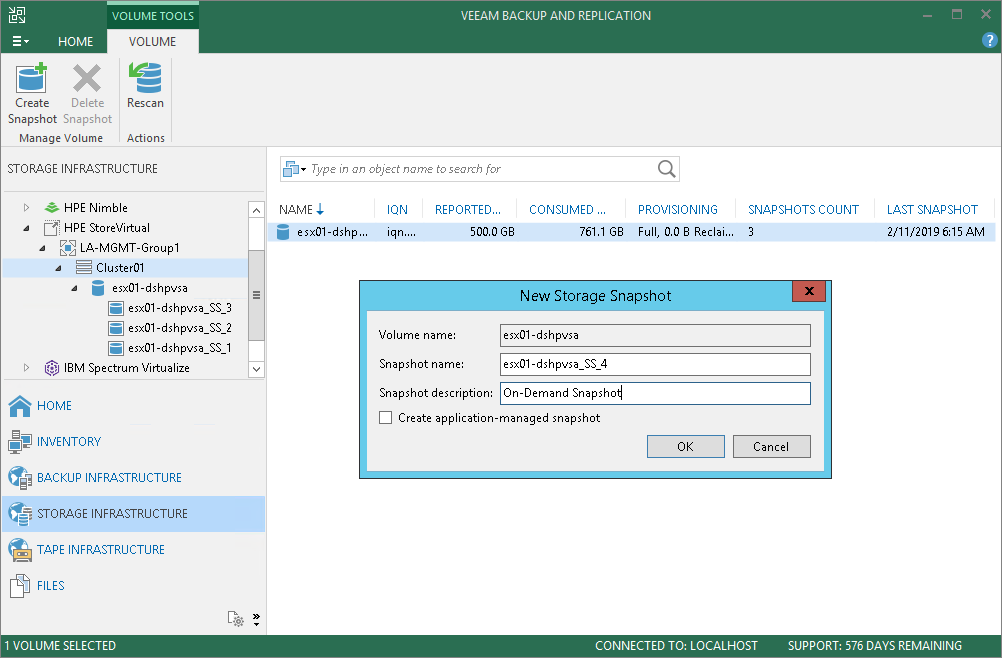Collapse the LA-MGMT-Group1 tree node
The image size is (1002, 658).
tap(42, 248)
